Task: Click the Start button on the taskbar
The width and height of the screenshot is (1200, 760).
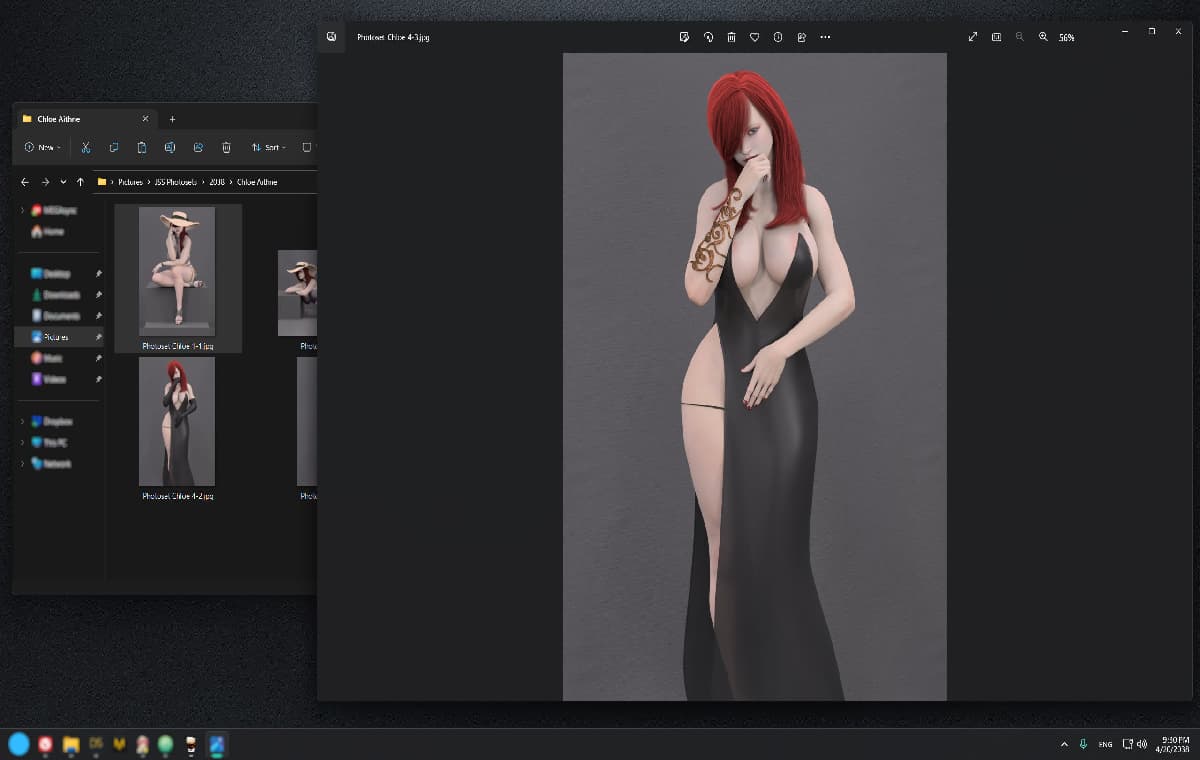Action: click(x=19, y=743)
